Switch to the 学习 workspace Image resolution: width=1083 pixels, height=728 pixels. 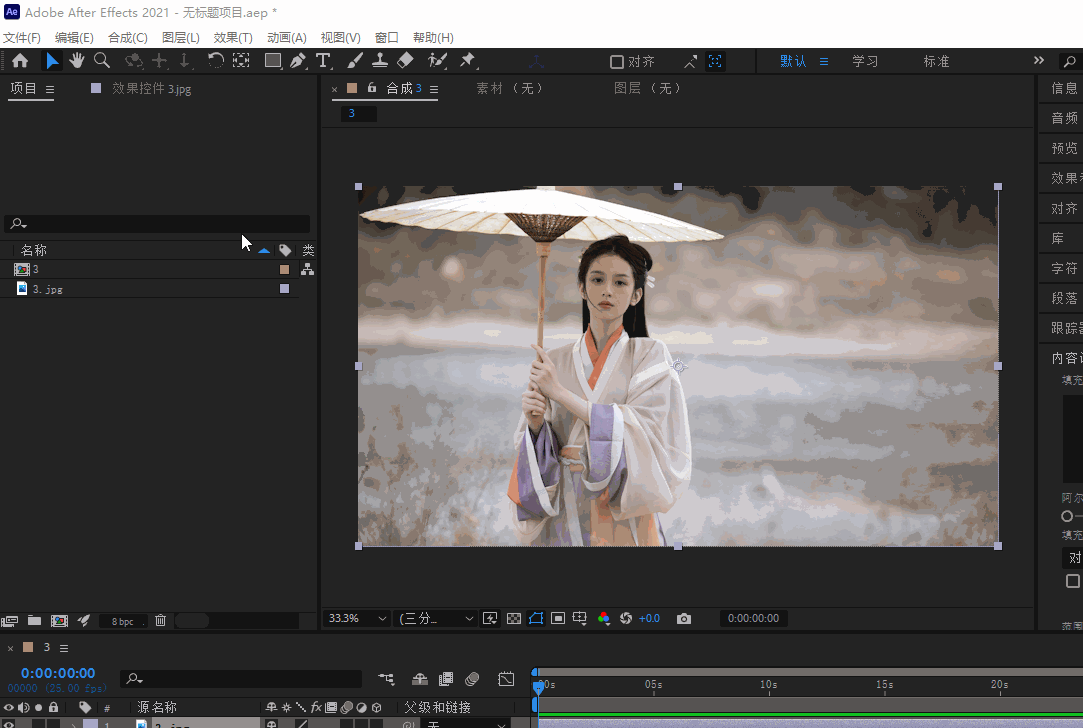tap(865, 61)
